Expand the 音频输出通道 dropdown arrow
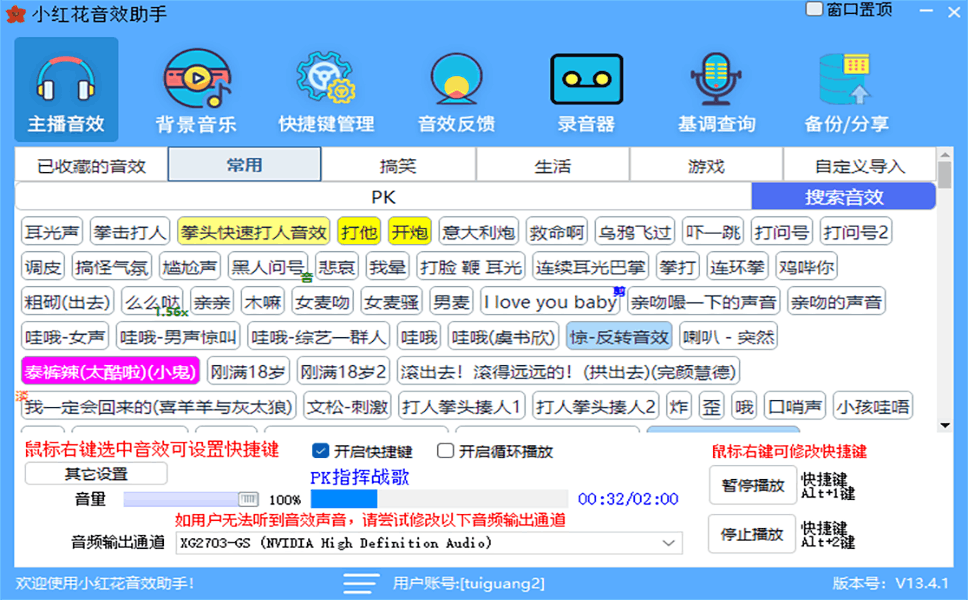Image resolution: width=968 pixels, height=600 pixels. coord(669,543)
